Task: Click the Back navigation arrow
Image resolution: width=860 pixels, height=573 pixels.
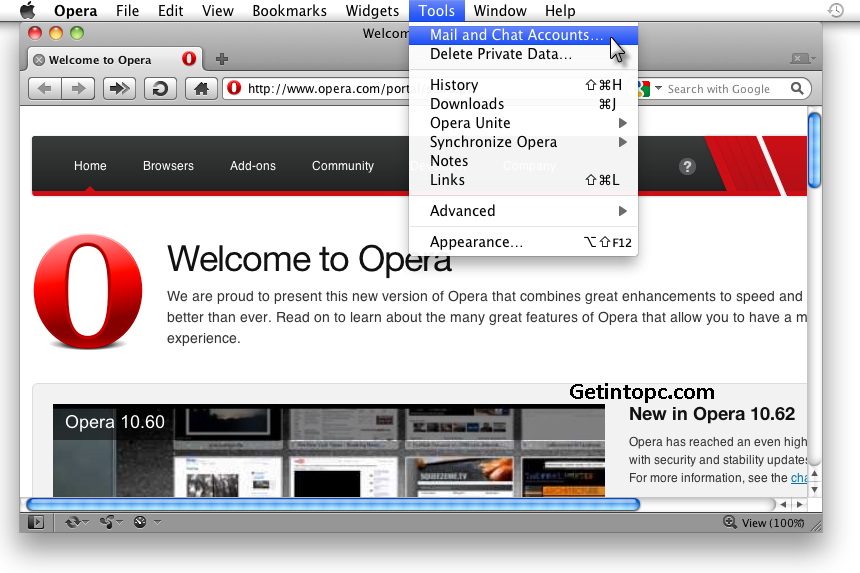Action: coord(45,88)
